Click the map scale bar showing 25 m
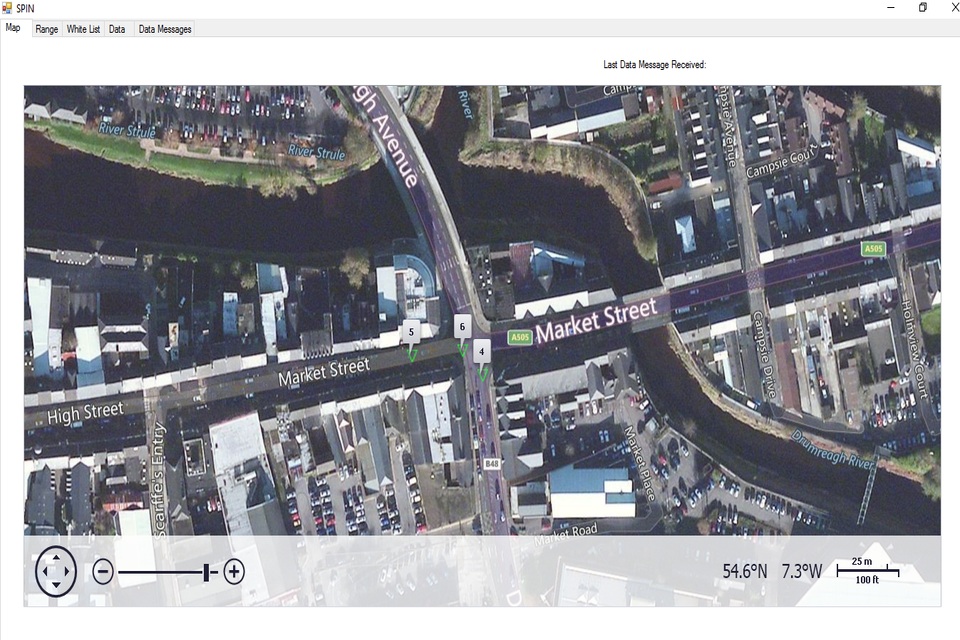 tap(866, 571)
